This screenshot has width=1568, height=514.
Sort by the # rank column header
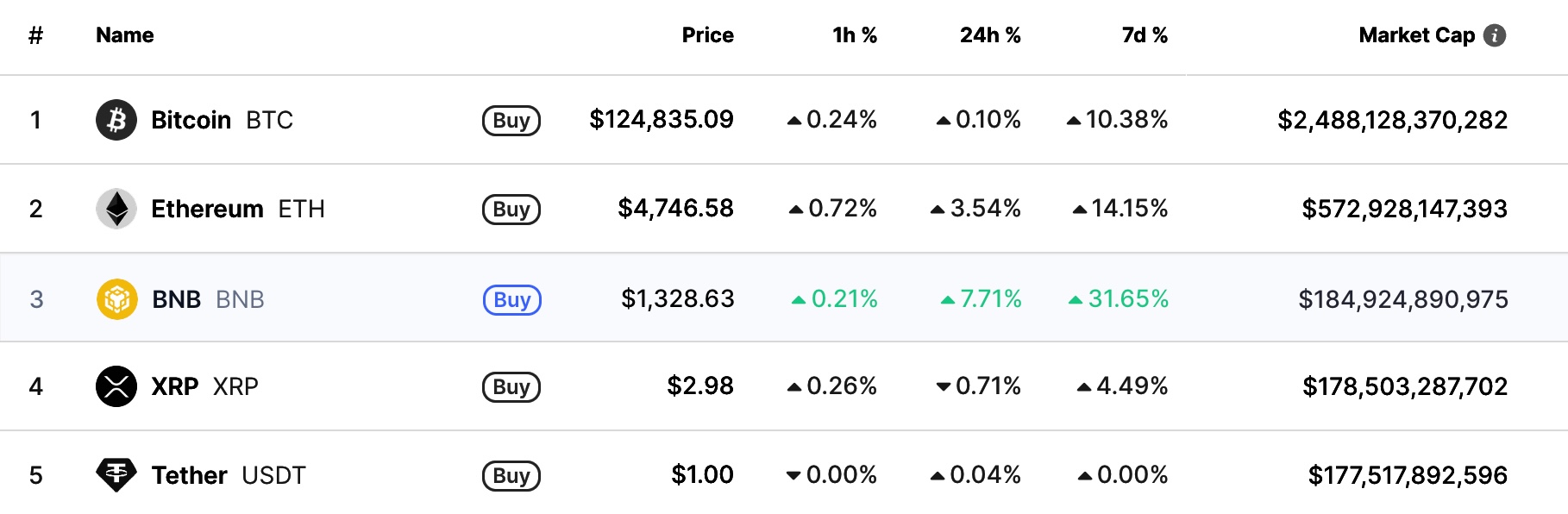pyautogui.click(x=35, y=35)
